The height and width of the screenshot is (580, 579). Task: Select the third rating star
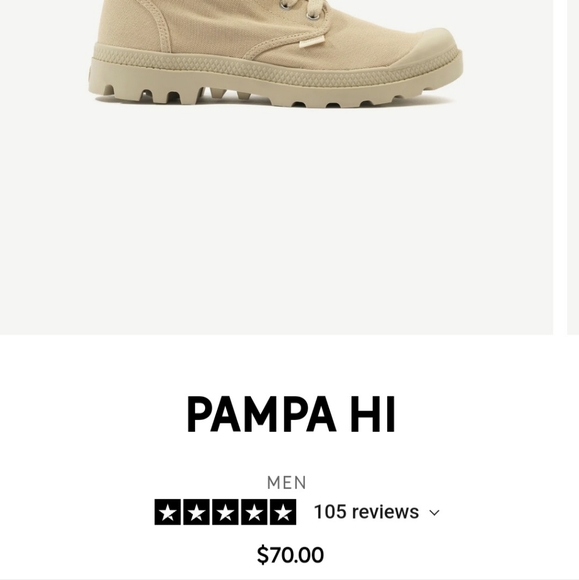tap(225, 512)
